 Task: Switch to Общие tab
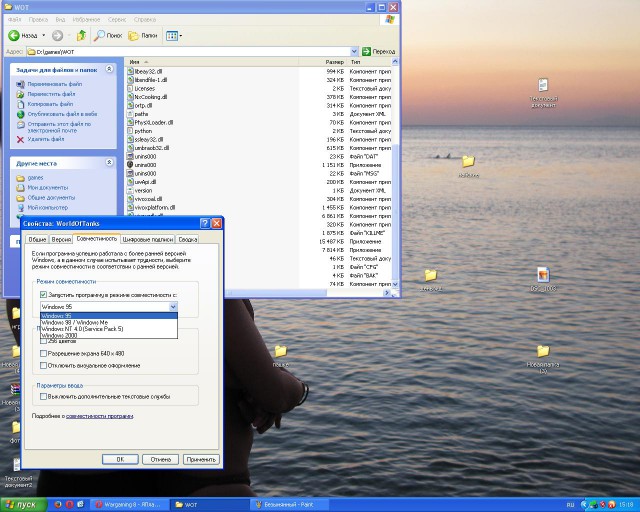tap(37, 239)
